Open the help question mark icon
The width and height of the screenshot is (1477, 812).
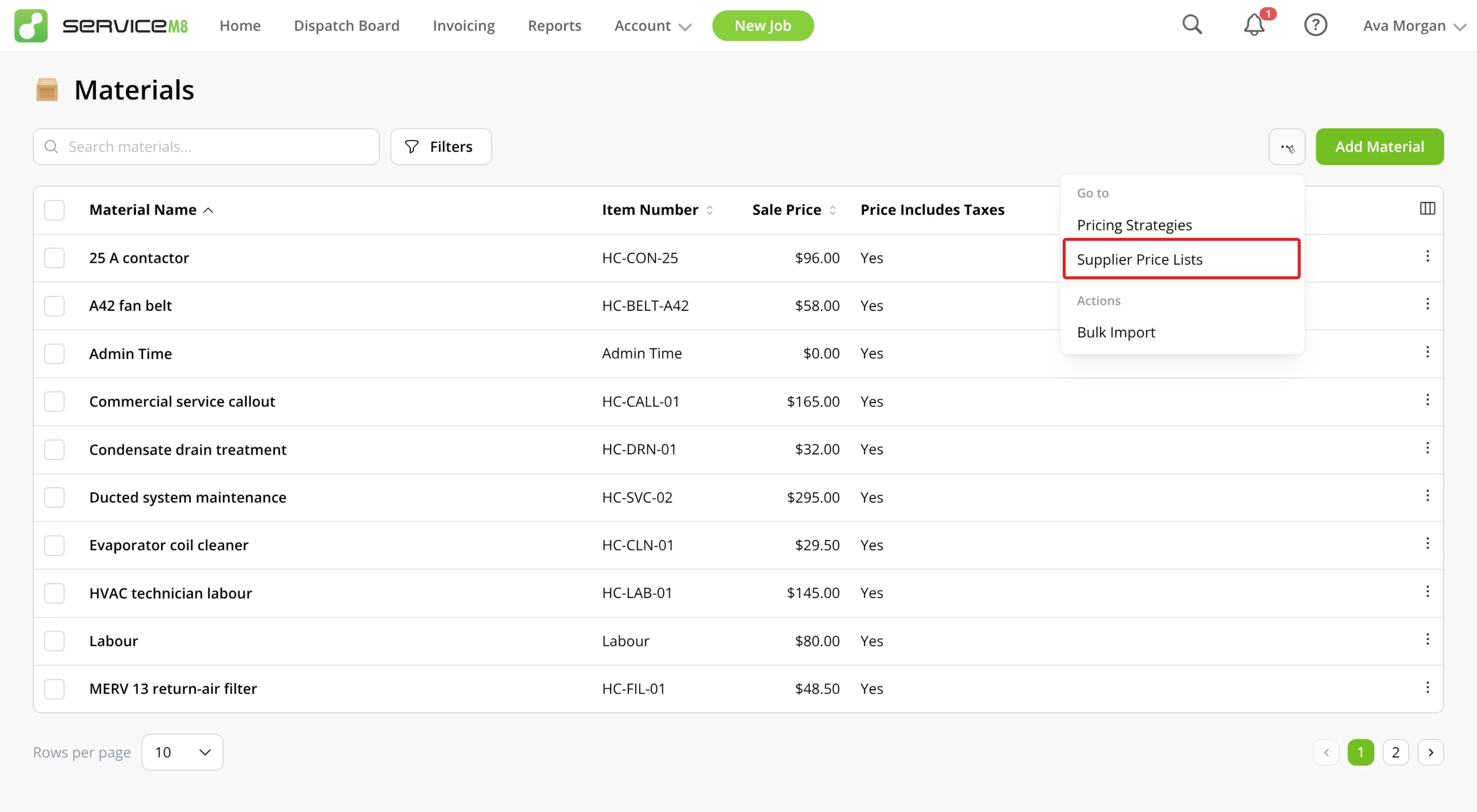1315,25
